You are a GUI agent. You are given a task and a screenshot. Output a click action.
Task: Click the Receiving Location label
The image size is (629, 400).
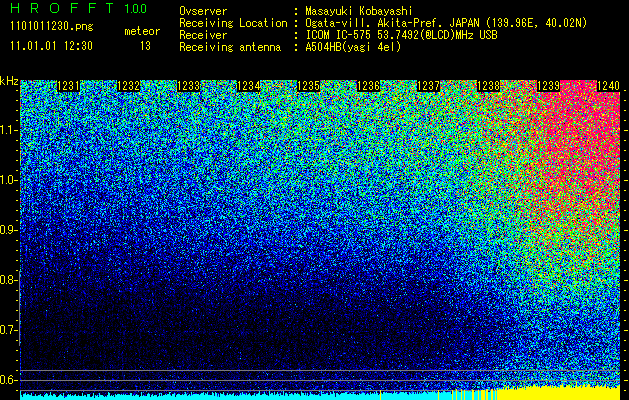(x=233, y=23)
